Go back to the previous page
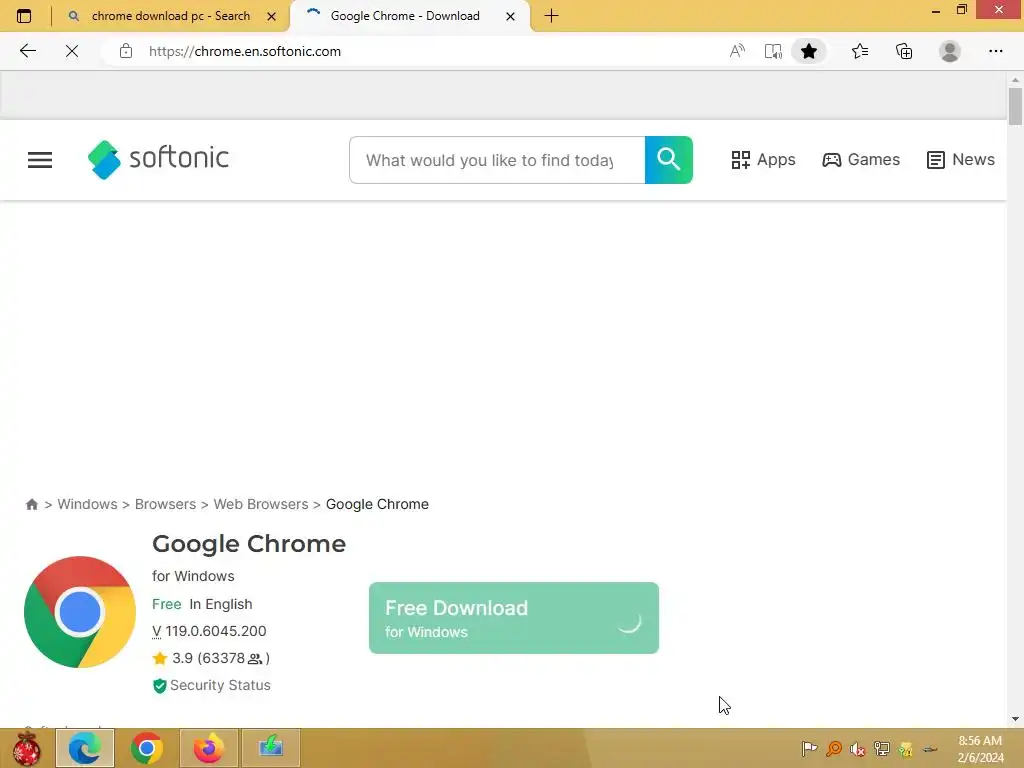Screen dimensions: 1024x768 coord(28,51)
